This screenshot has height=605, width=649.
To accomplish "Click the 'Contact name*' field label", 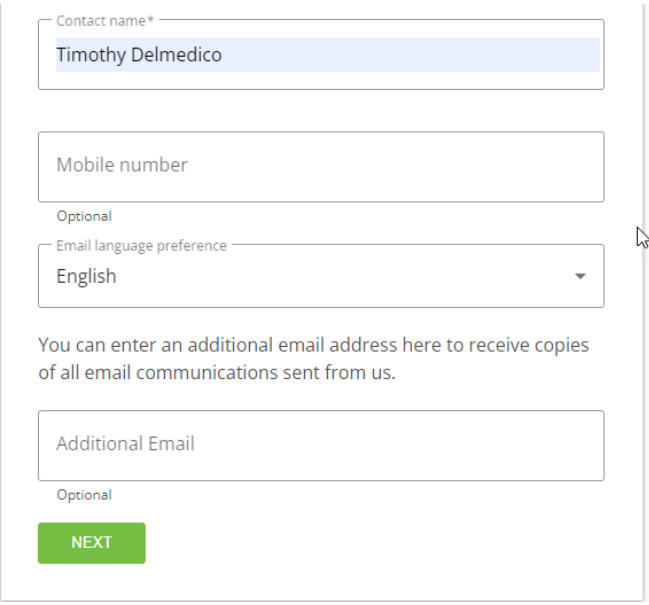I will pos(101,21).
